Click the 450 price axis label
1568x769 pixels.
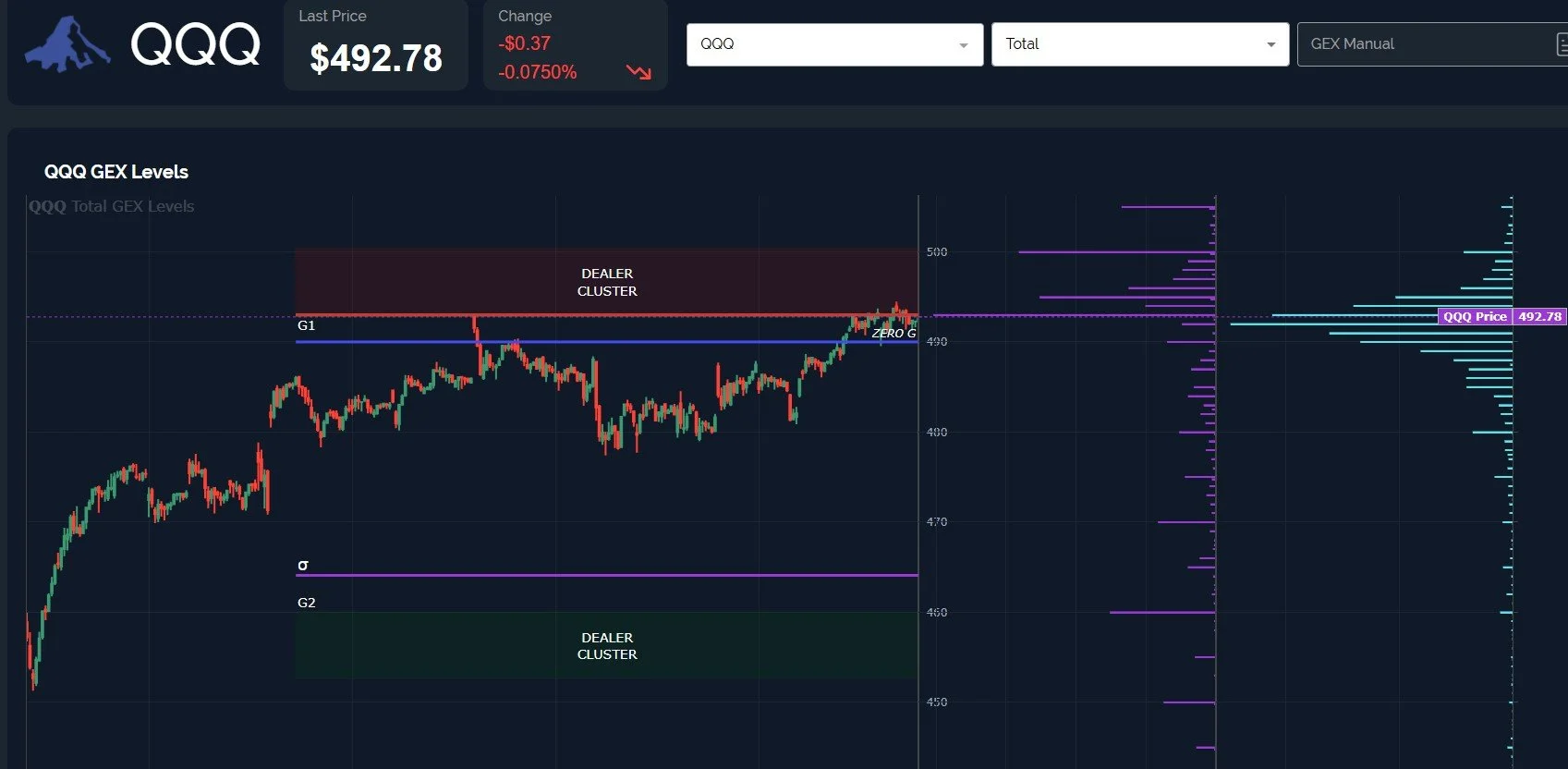point(936,702)
